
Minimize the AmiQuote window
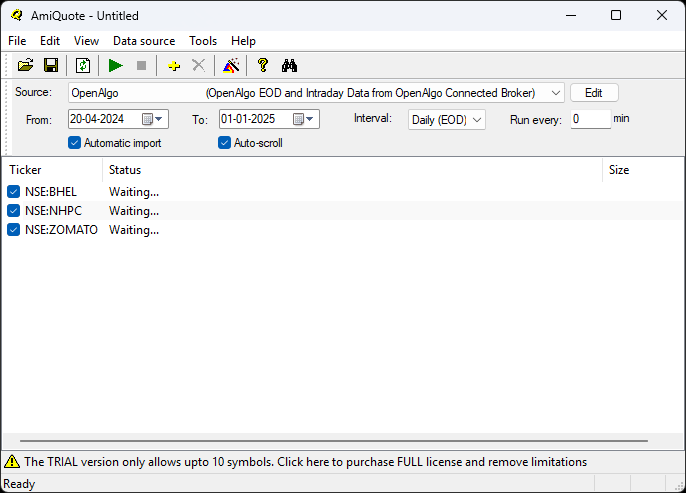(x=571, y=15)
